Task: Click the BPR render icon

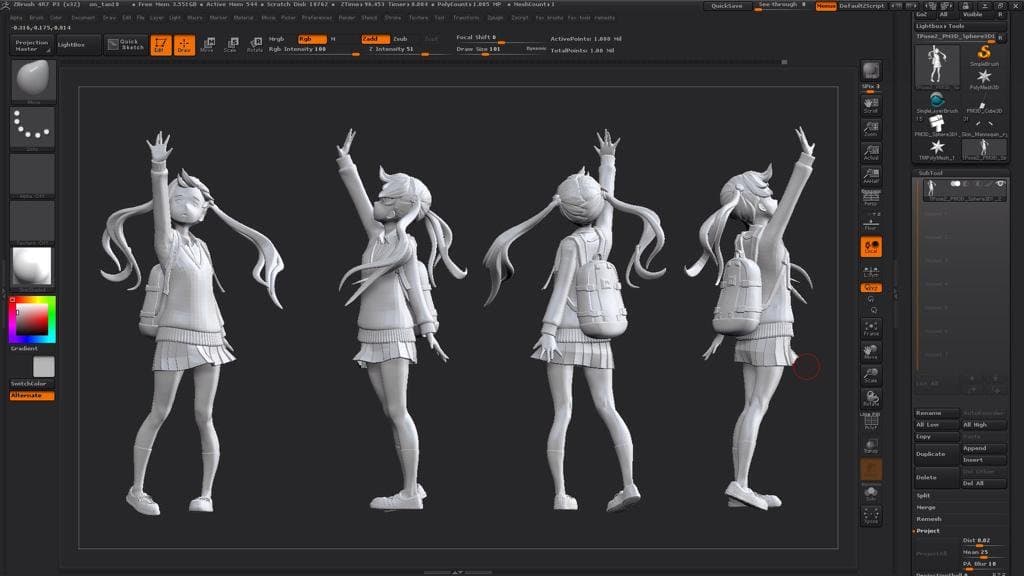Action: coord(871,71)
